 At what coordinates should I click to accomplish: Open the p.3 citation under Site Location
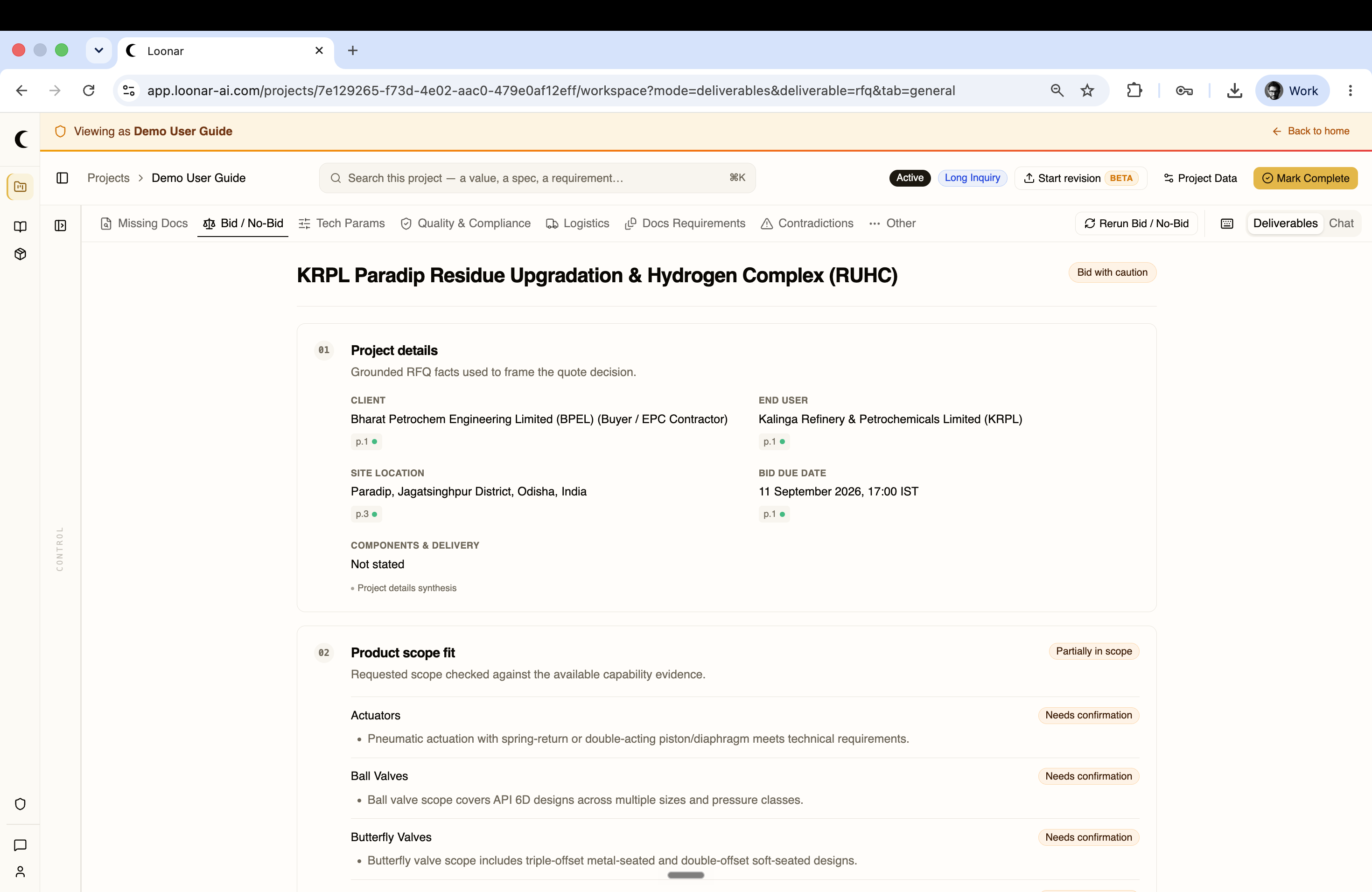pos(366,514)
